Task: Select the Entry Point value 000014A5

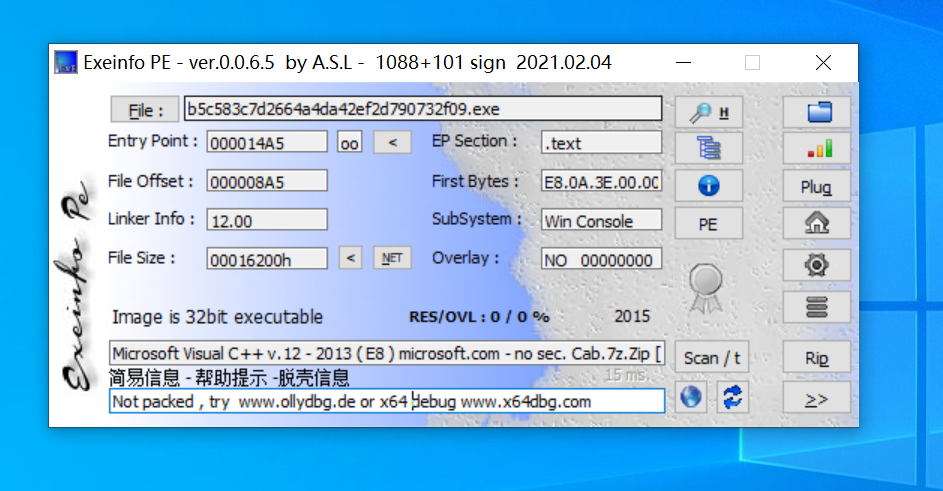Action: pyautogui.click(x=267, y=143)
